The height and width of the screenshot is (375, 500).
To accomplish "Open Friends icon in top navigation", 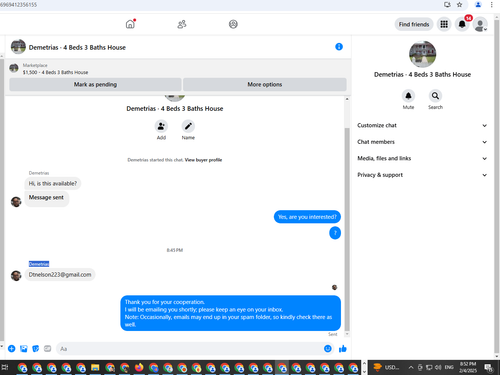I will point(182,24).
